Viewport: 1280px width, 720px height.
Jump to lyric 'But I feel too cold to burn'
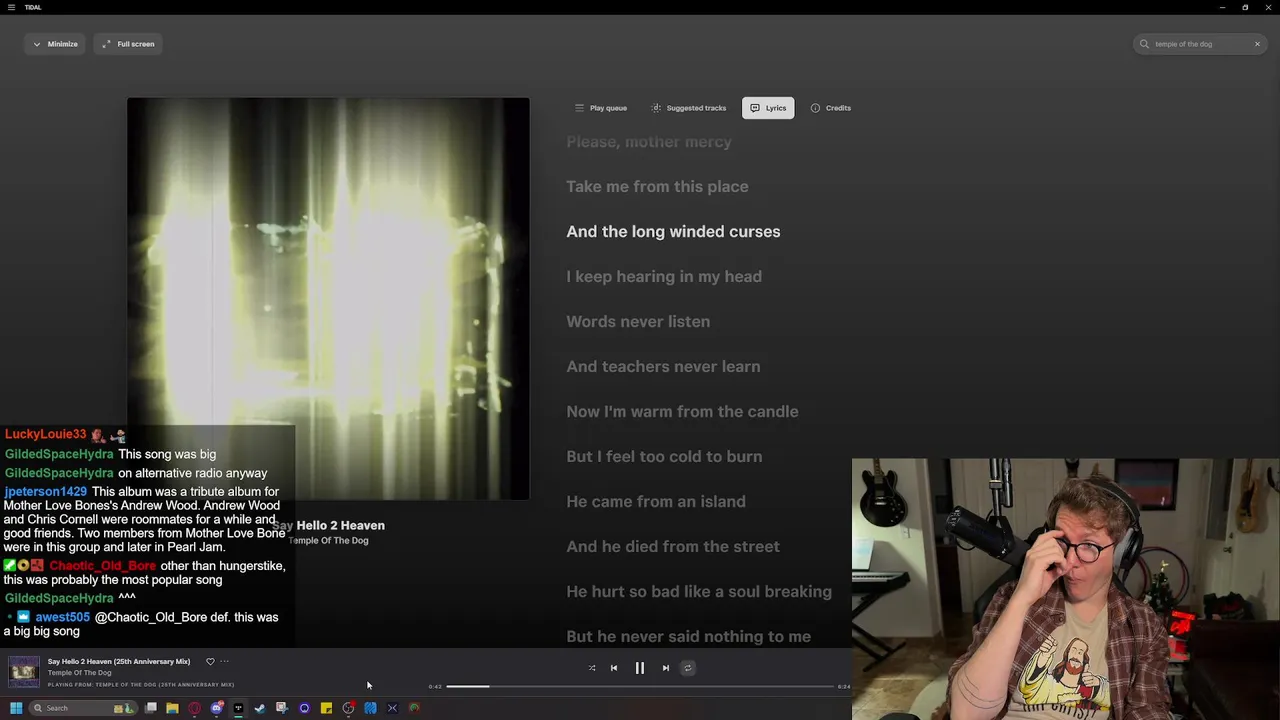click(664, 456)
